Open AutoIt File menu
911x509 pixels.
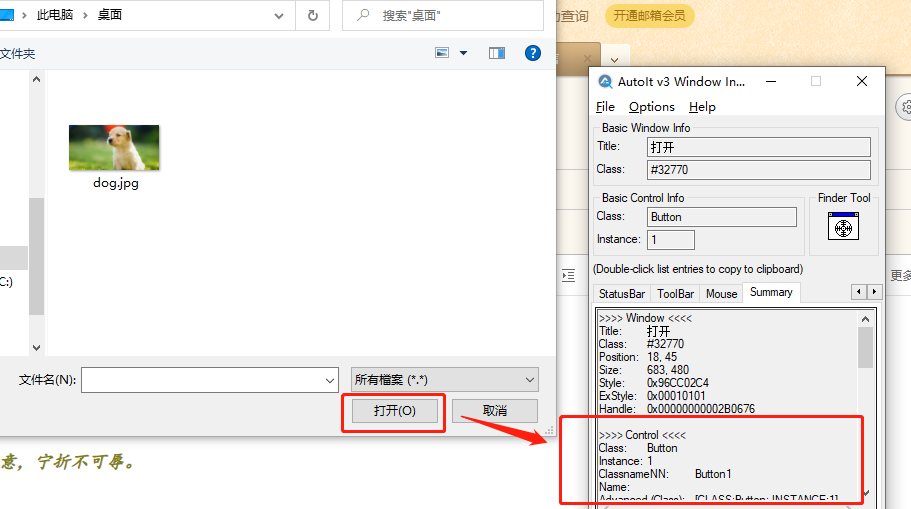tap(605, 107)
